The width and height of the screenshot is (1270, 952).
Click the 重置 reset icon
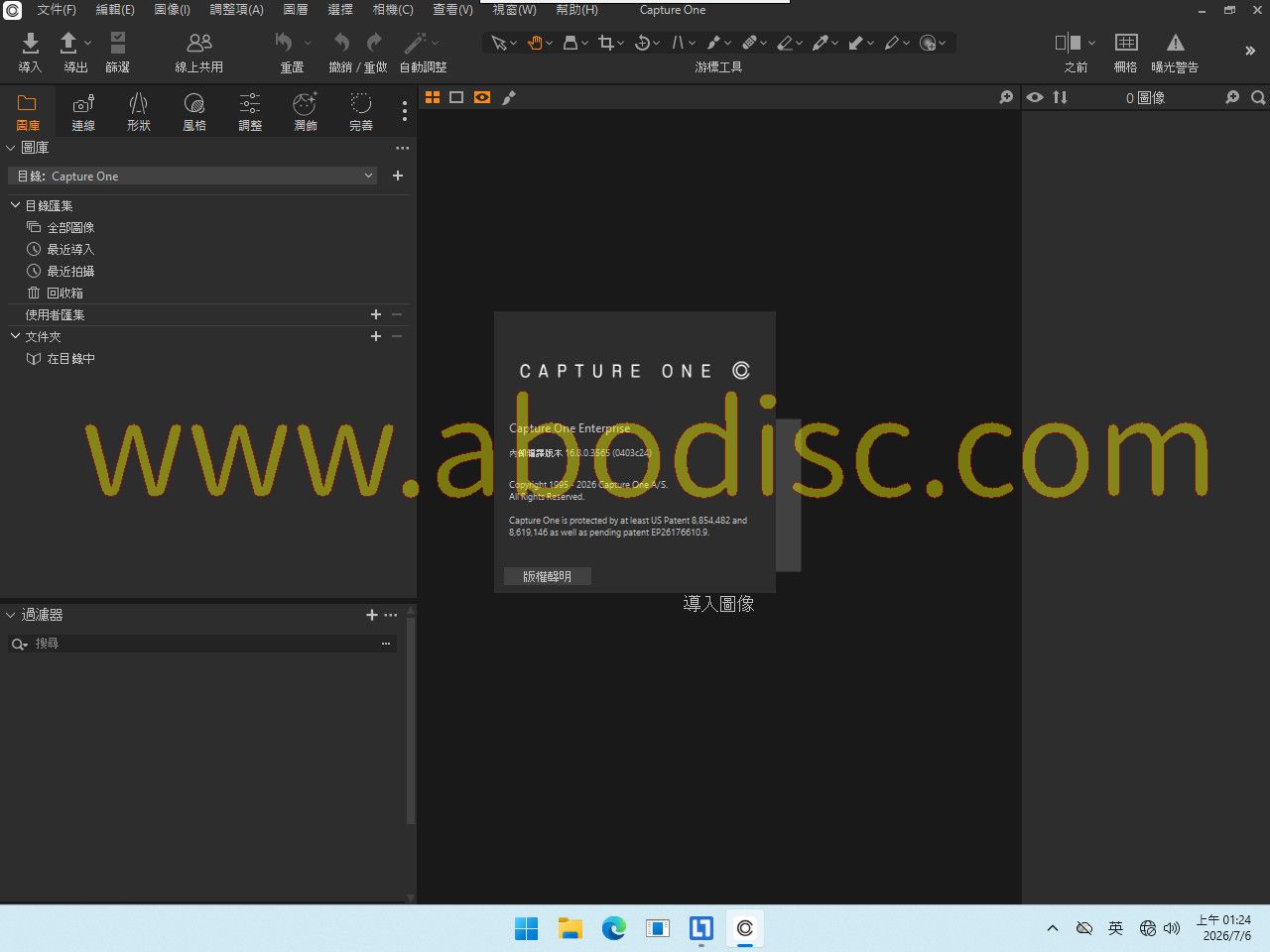click(x=284, y=43)
